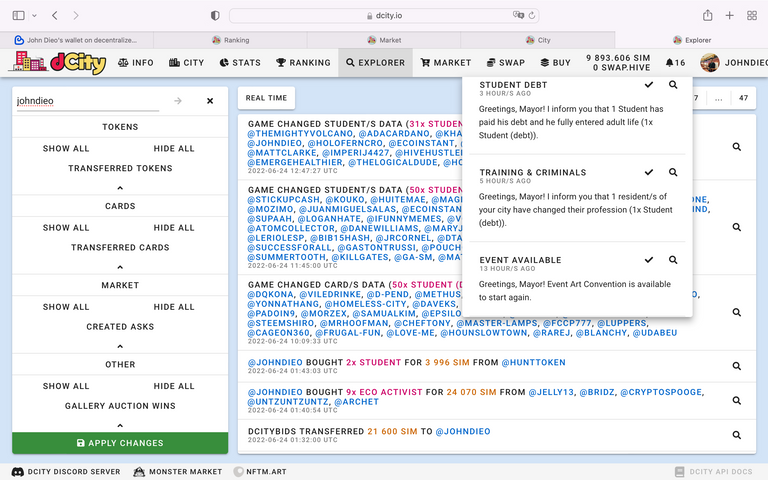Collapse the MARKET section chevron
Viewport: 768px width, 480px height.
[120, 347]
